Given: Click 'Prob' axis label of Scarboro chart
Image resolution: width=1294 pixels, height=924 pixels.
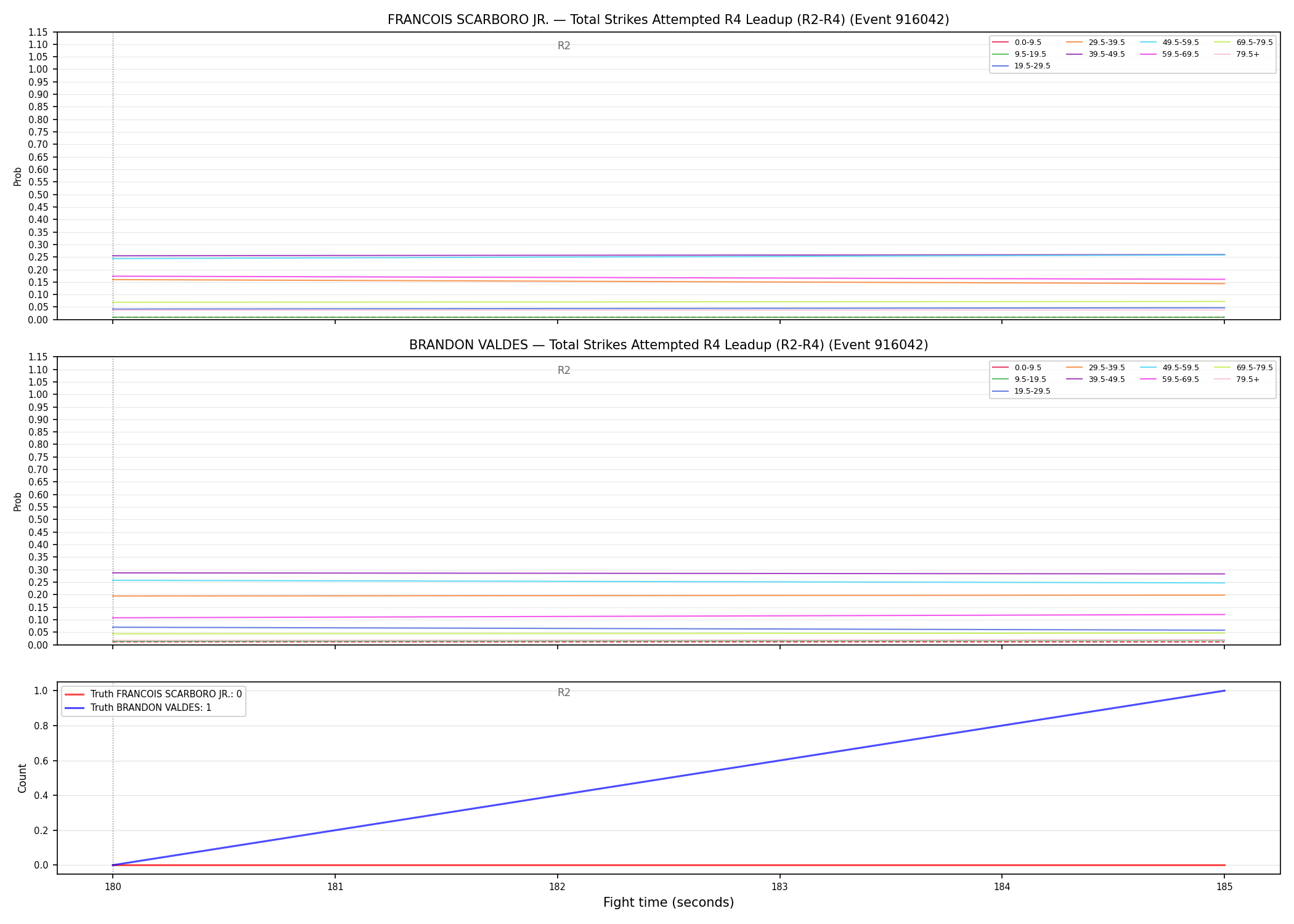Looking at the screenshot, I should pos(18,176).
